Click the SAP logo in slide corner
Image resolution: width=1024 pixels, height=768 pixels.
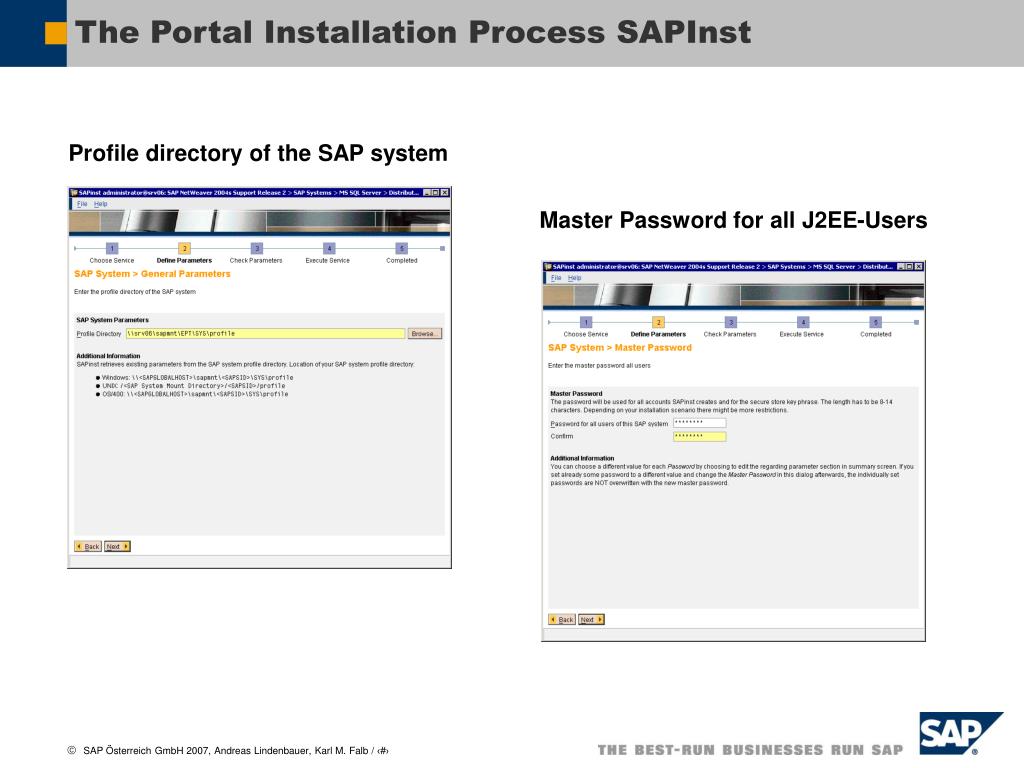click(x=961, y=733)
